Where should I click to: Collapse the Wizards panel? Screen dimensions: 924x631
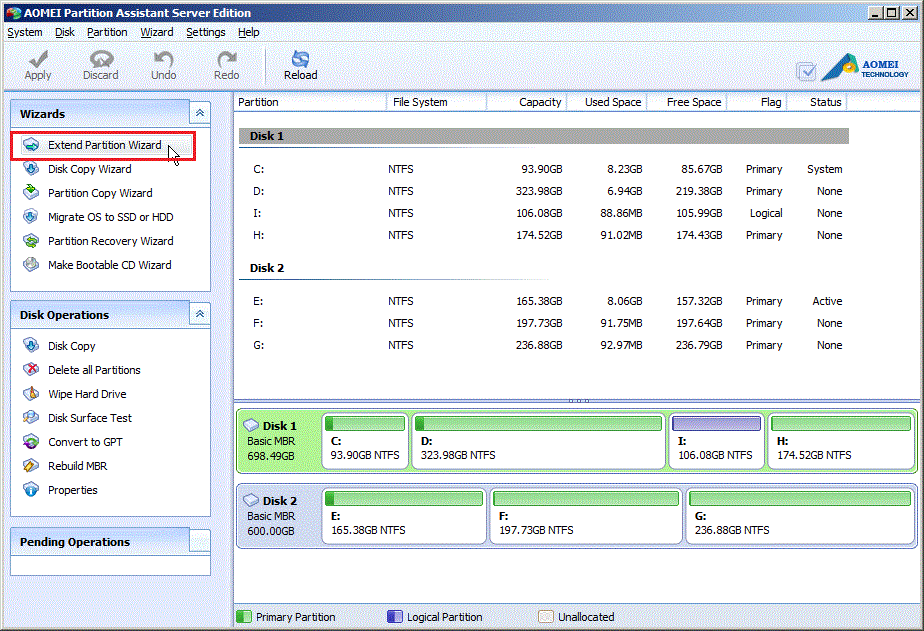[x=200, y=113]
